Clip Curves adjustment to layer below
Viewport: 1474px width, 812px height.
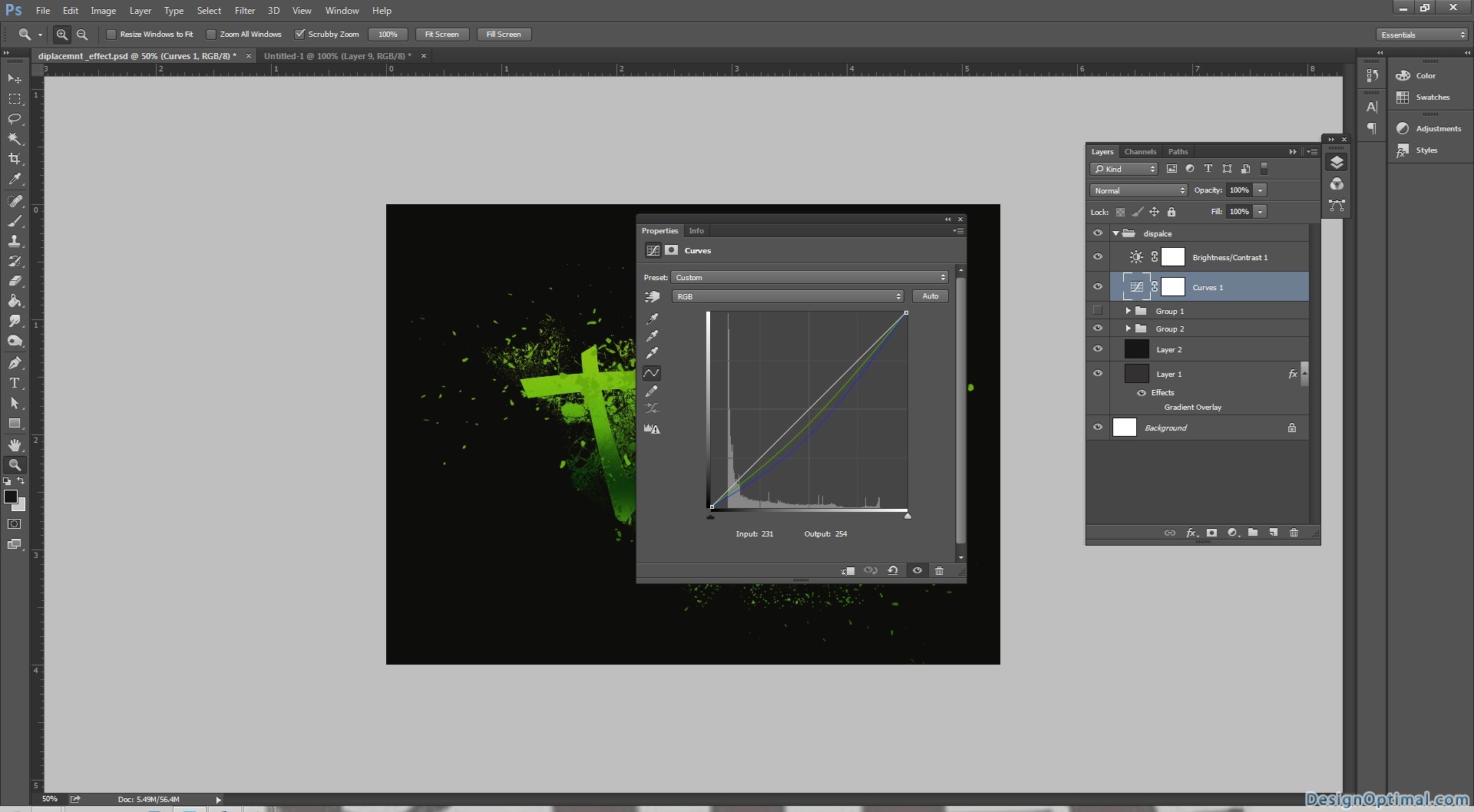click(x=848, y=571)
